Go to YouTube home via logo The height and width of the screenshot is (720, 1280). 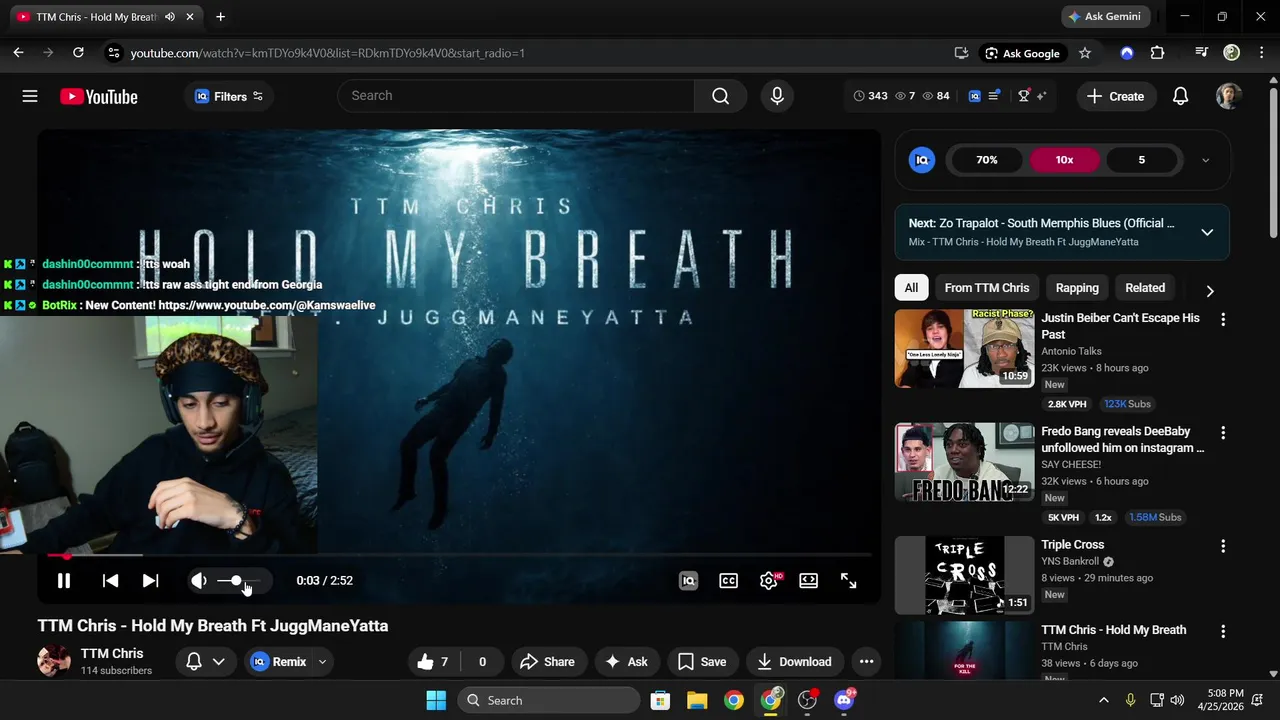pyautogui.click(x=98, y=97)
